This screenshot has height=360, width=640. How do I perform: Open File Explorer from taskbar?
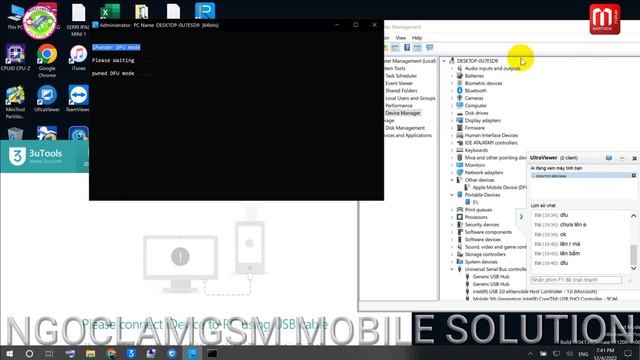[x=90, y=353]
